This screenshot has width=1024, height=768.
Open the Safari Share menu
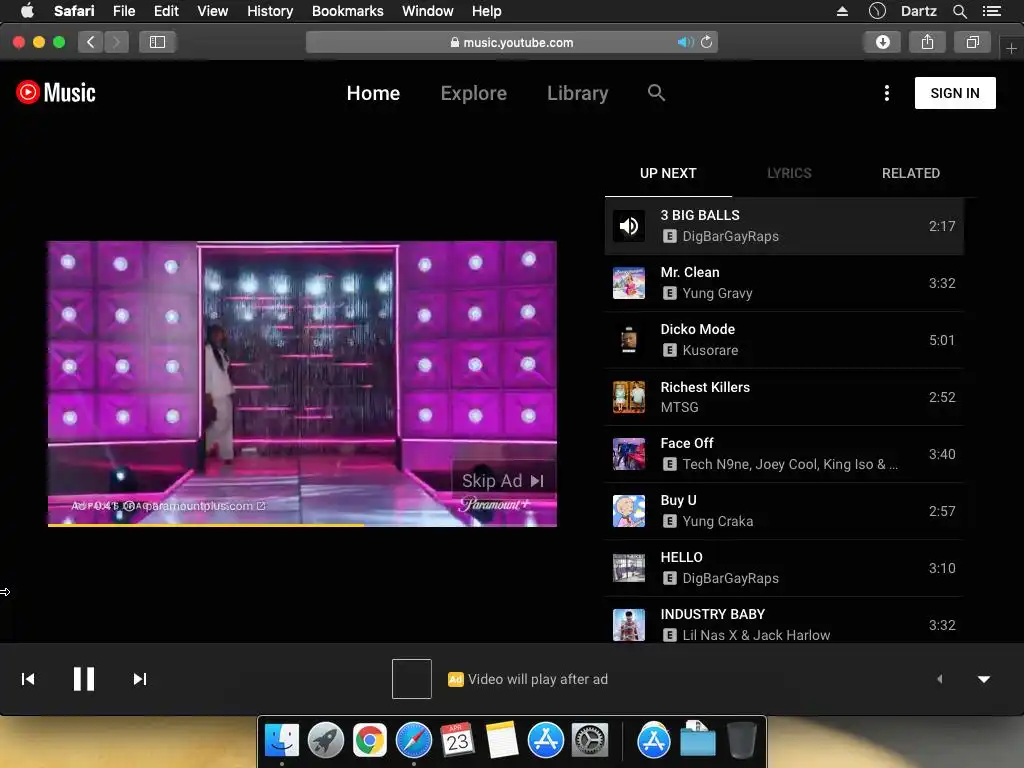(x=927, y=42)
